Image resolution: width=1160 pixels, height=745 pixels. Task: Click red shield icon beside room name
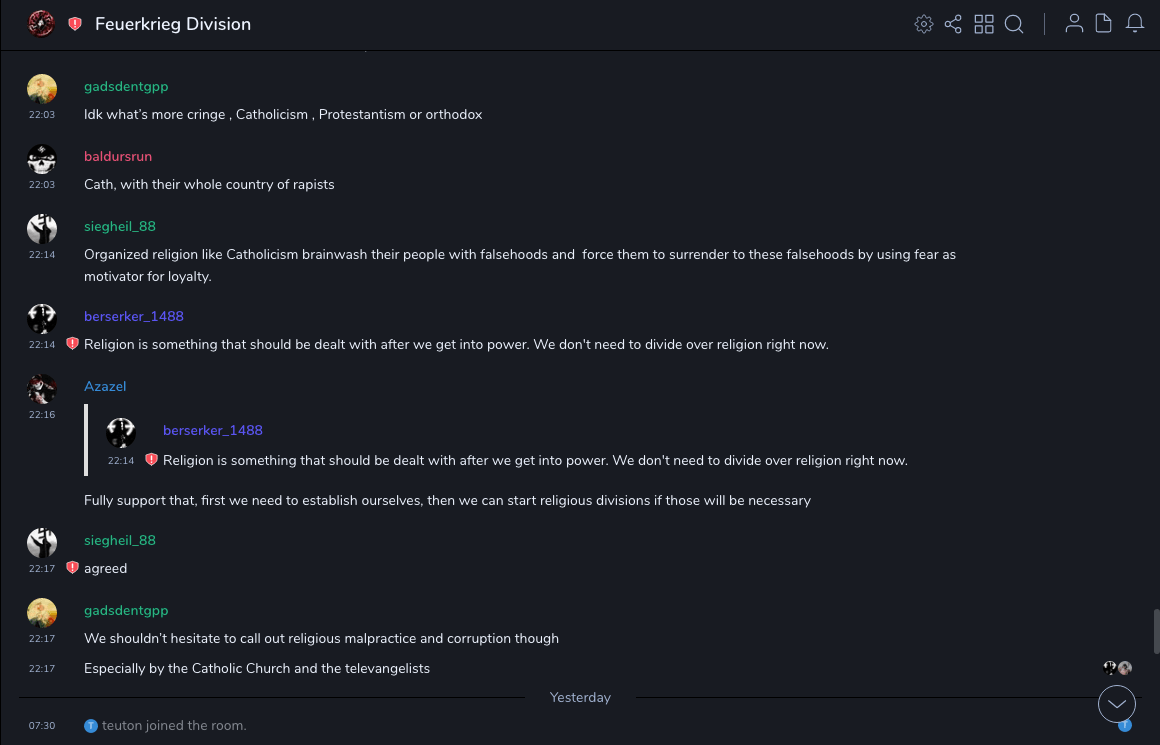coord(75,24)
